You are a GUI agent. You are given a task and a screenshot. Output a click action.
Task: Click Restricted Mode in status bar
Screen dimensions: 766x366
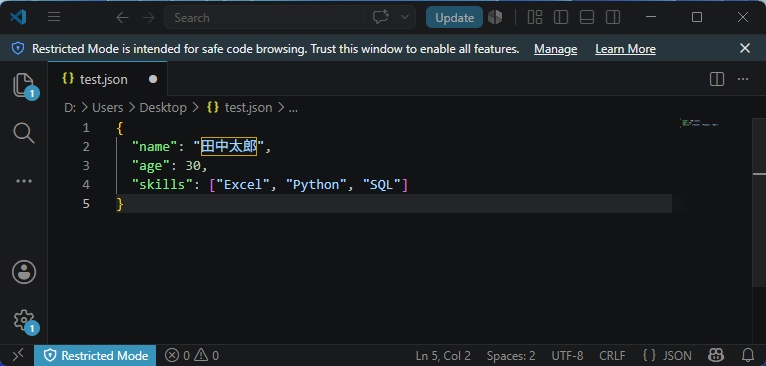(95, 355)
